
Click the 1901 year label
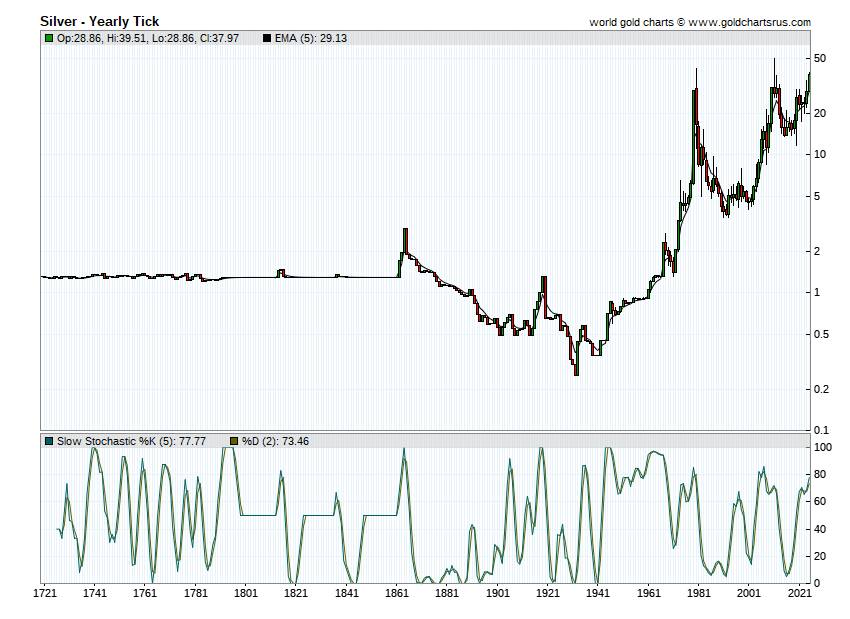(498, 593)
